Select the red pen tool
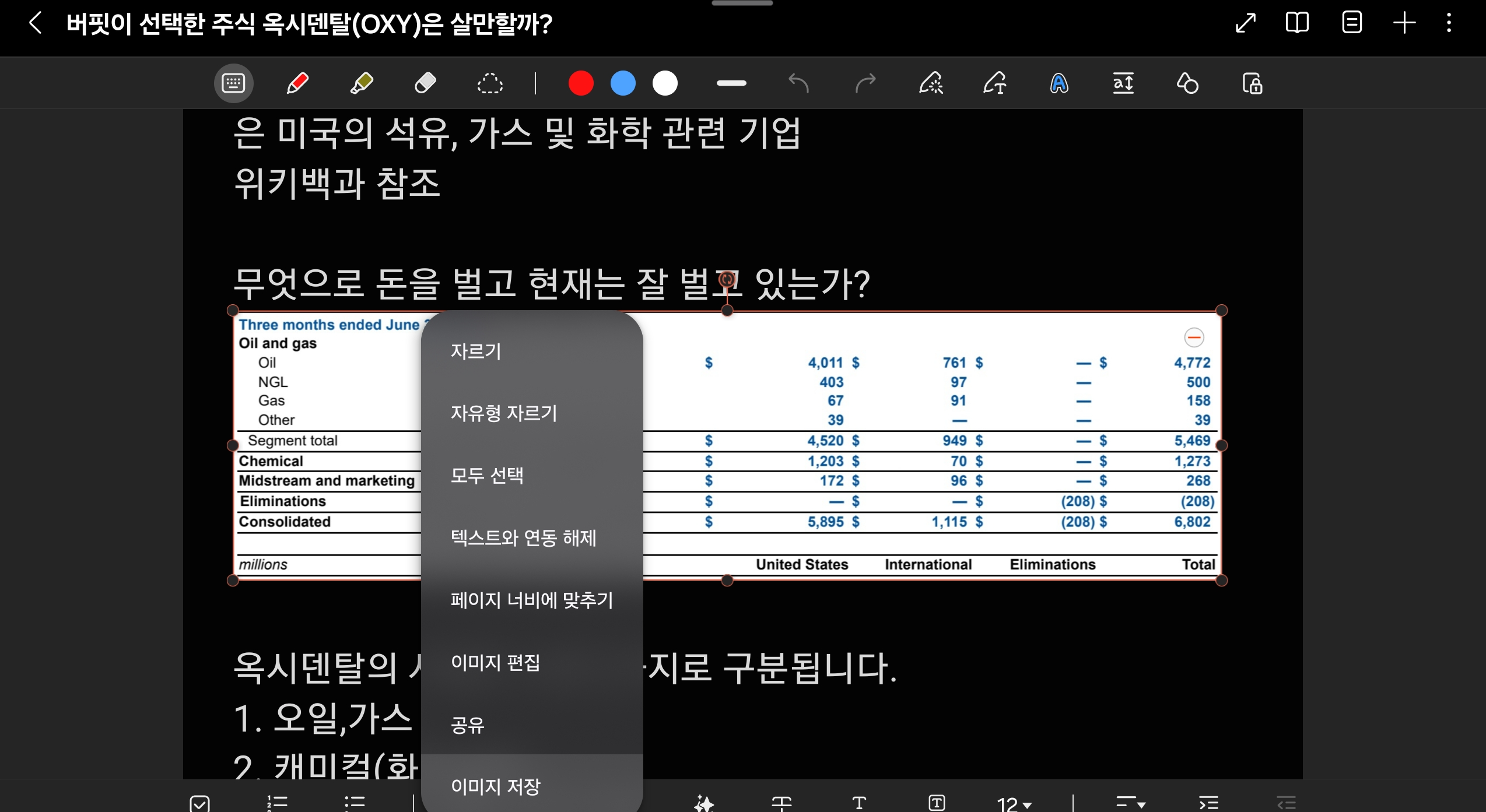 tap(297, 83)
